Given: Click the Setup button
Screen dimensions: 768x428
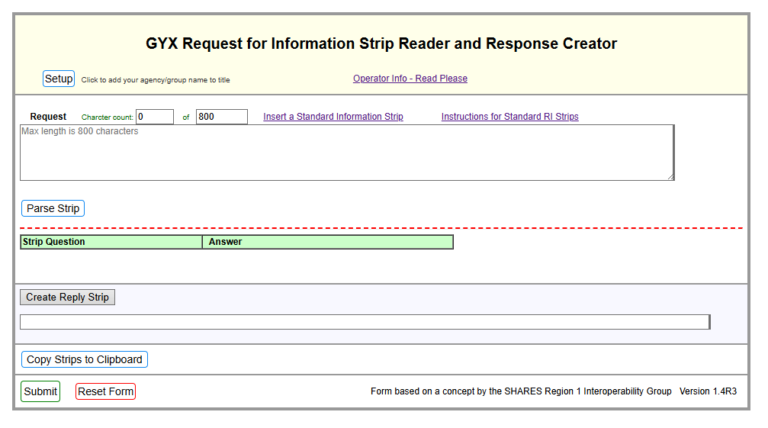Looking at the screenshot, I should point(58,79).
